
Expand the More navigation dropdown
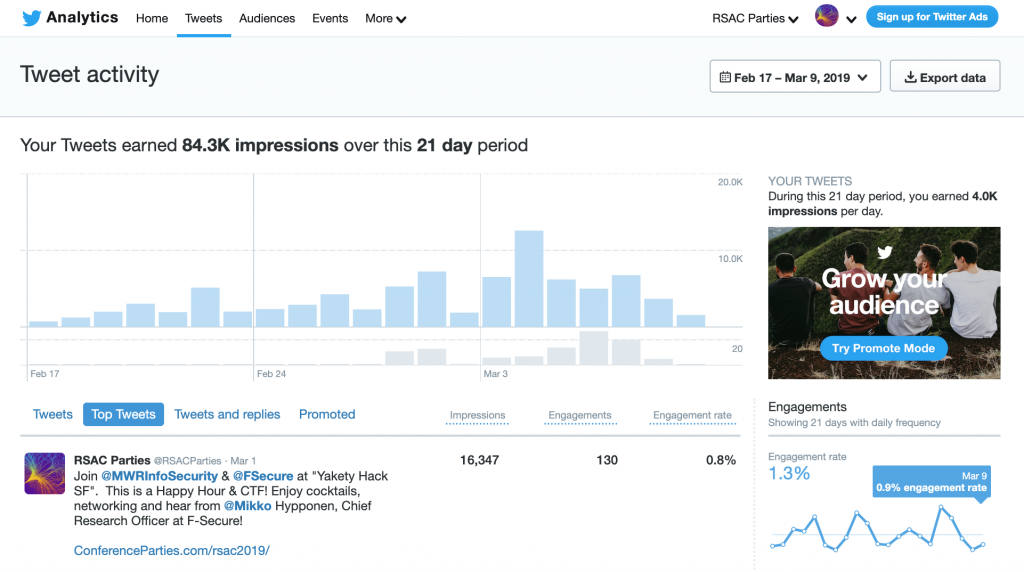385,18
